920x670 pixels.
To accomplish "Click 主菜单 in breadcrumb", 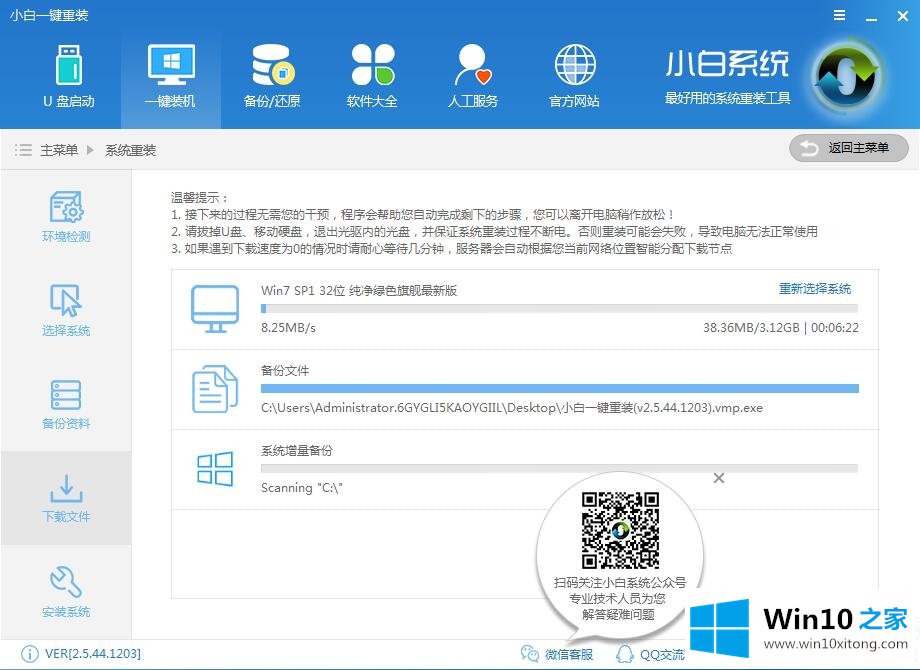I will 59,150.
